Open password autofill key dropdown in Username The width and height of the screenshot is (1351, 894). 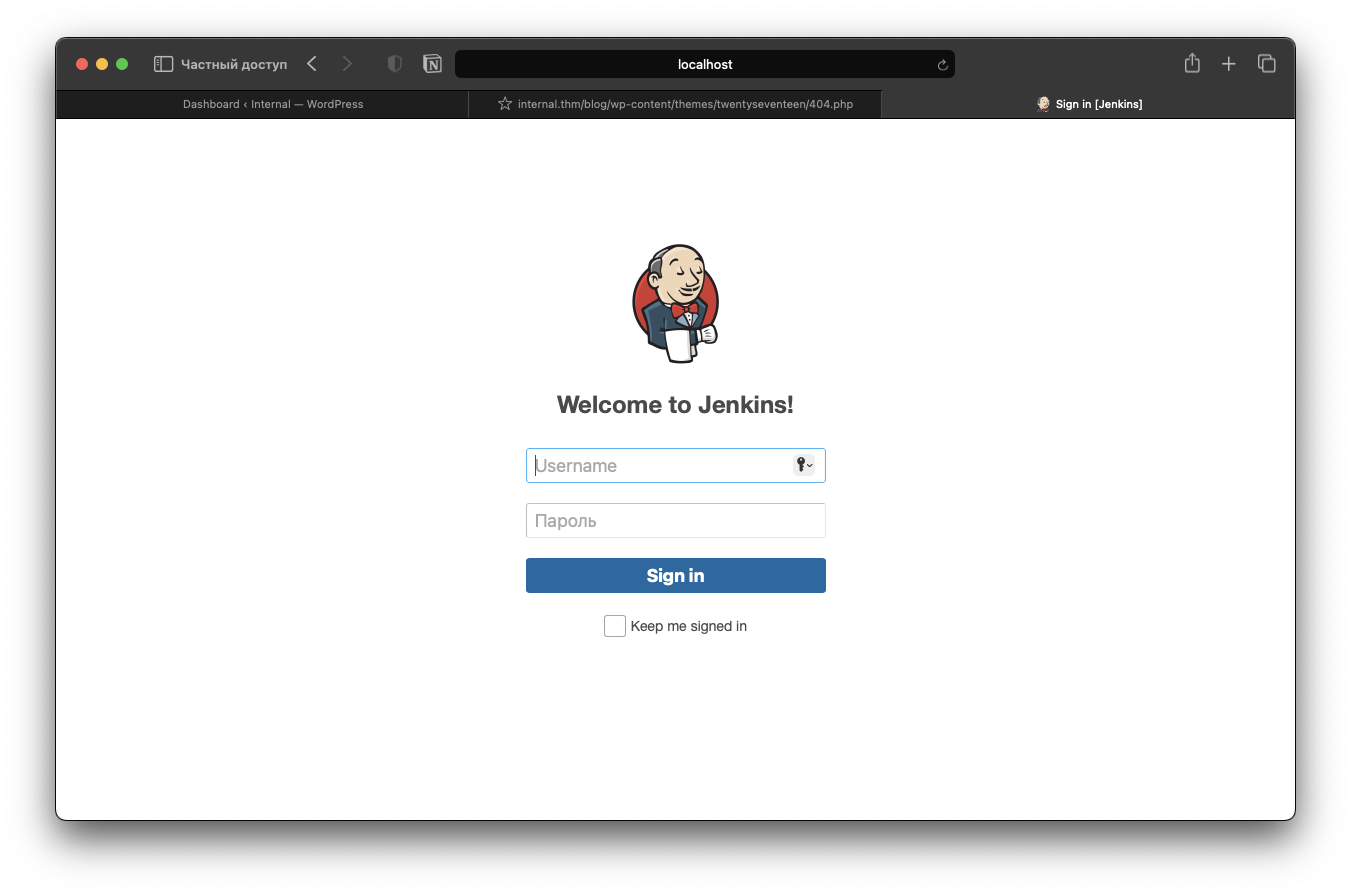coord(804,465)
